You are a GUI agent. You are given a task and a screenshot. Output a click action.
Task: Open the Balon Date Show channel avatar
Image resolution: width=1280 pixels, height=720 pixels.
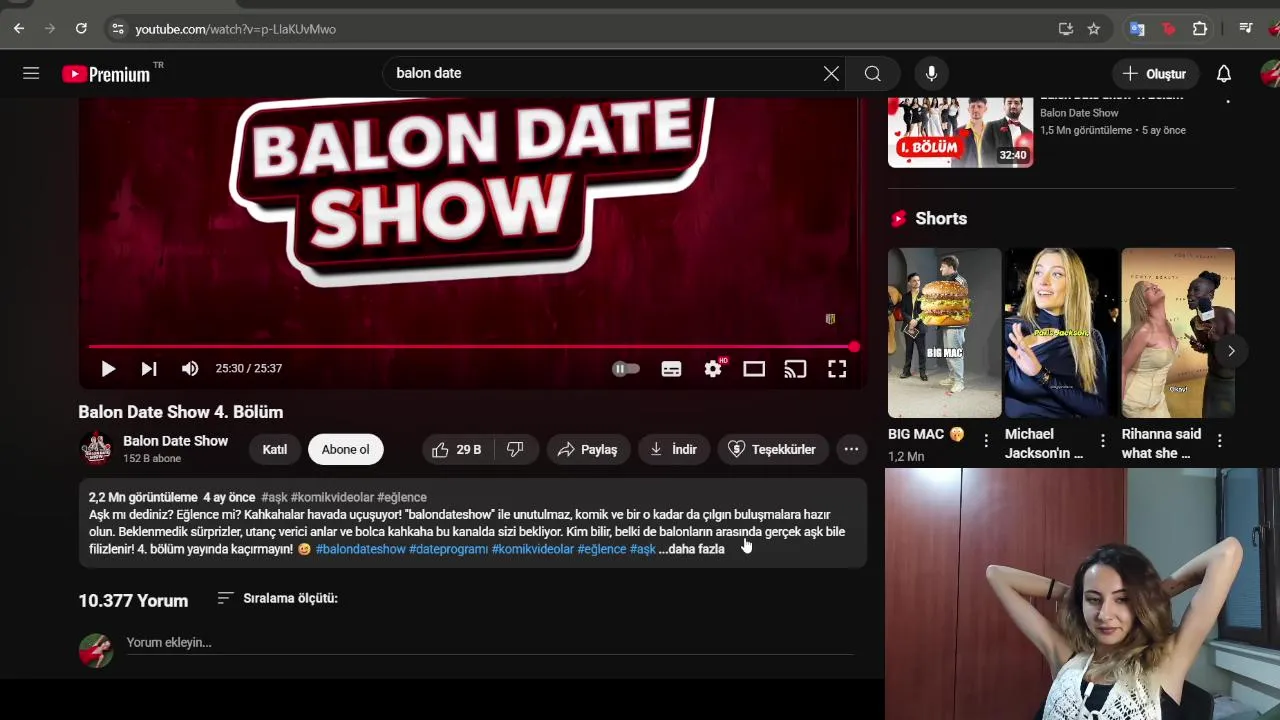[x=96, y=449]
